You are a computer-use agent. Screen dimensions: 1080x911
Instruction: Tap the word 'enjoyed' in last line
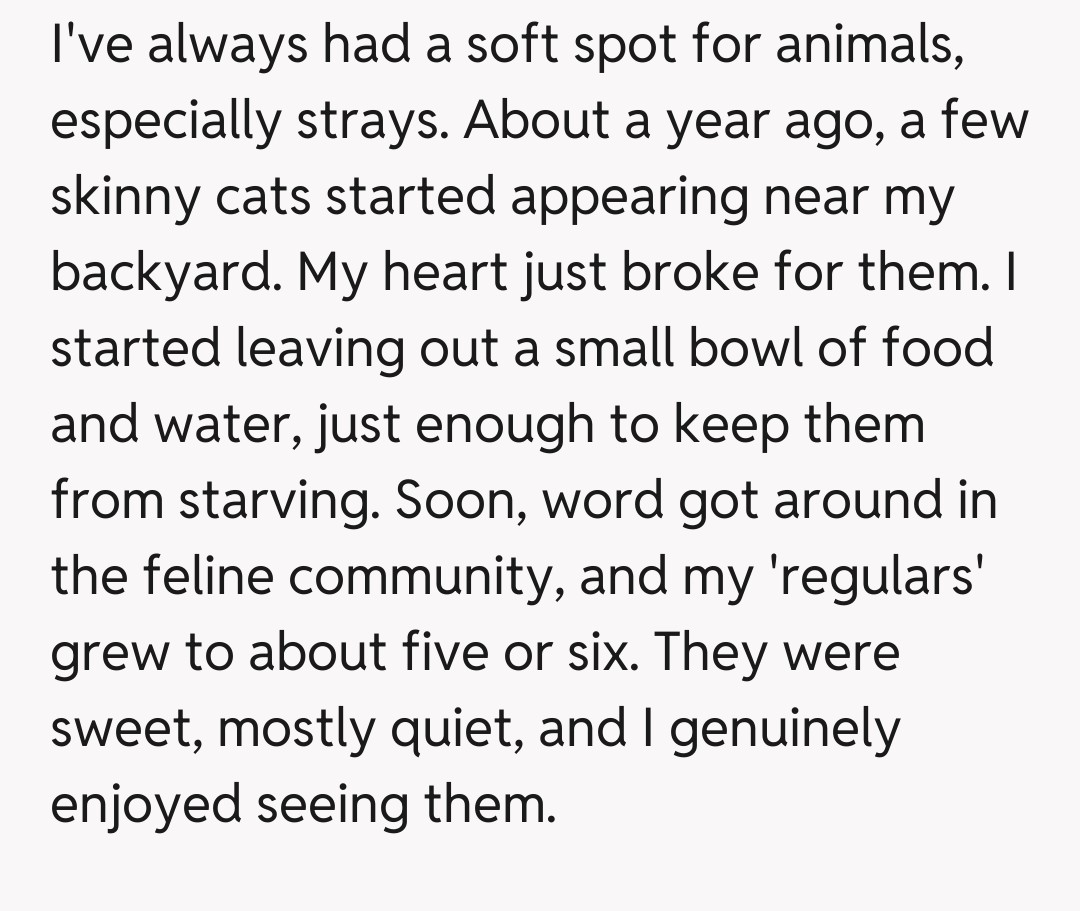[x=146, y=805]
